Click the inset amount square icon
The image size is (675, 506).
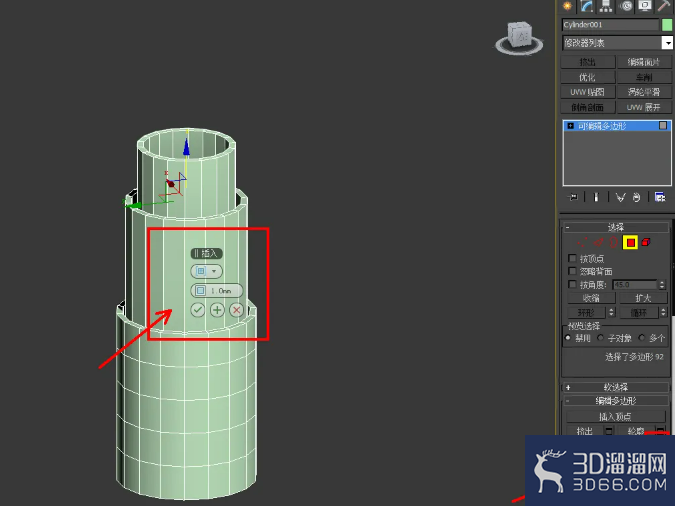[x=200, y=291]
